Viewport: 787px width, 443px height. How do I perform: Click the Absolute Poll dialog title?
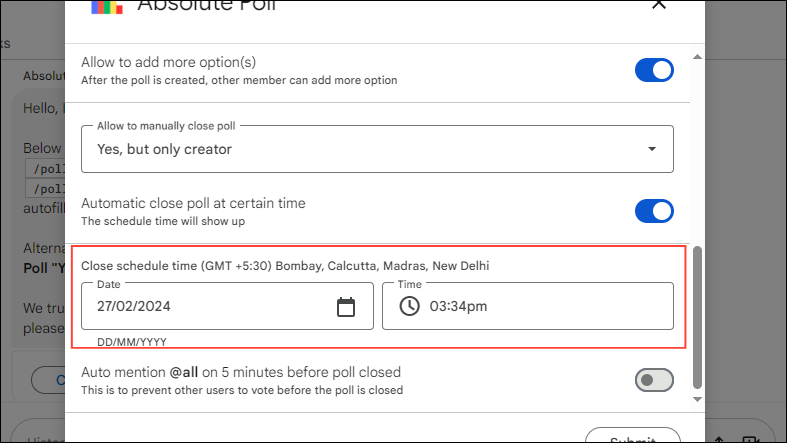pos(207,6)
